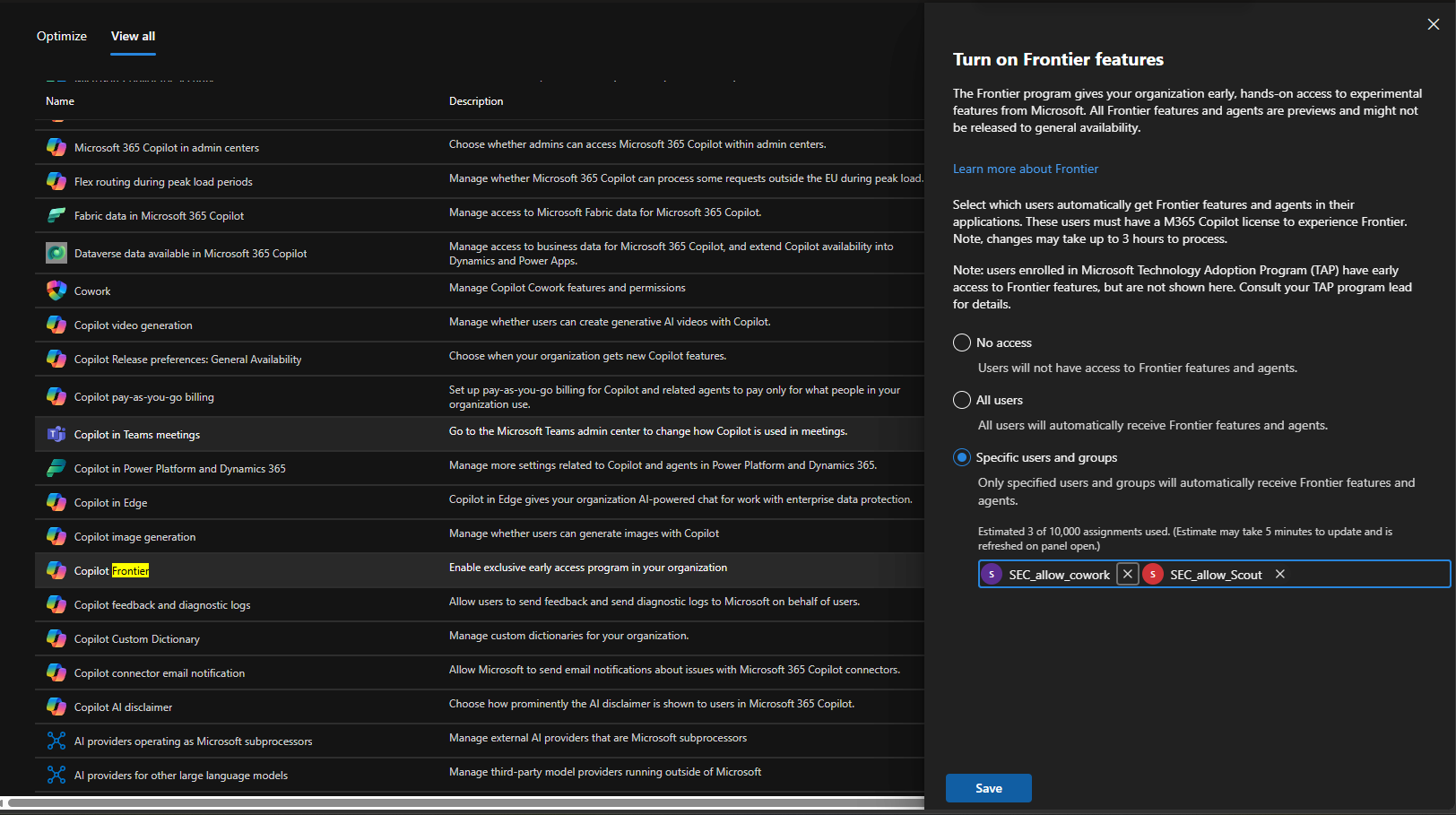Open Flex routing during peak load periods
Screen dimensions: 1456x815
pos(163,181)
